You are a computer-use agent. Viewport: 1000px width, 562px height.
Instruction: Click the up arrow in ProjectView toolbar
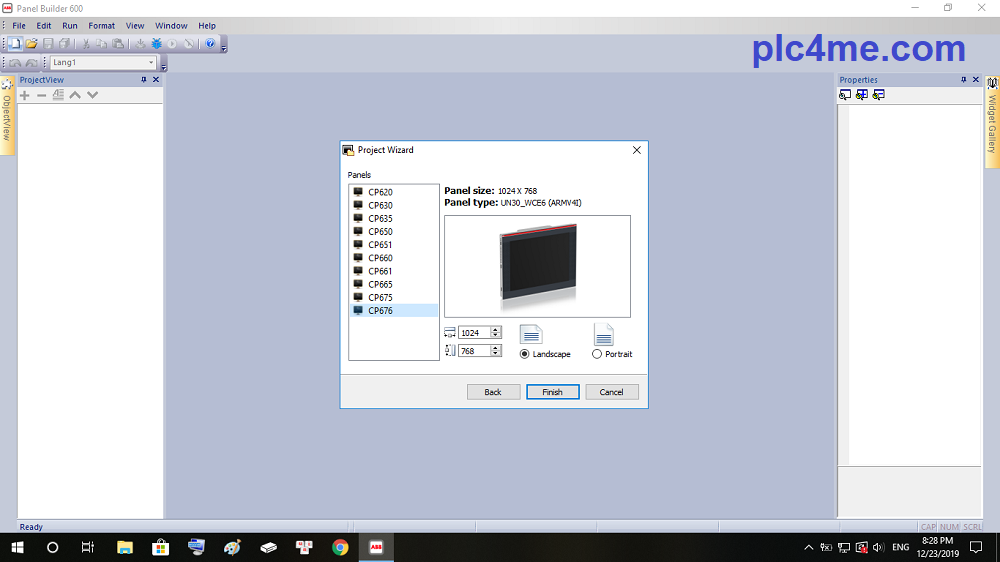coord(75,95)
